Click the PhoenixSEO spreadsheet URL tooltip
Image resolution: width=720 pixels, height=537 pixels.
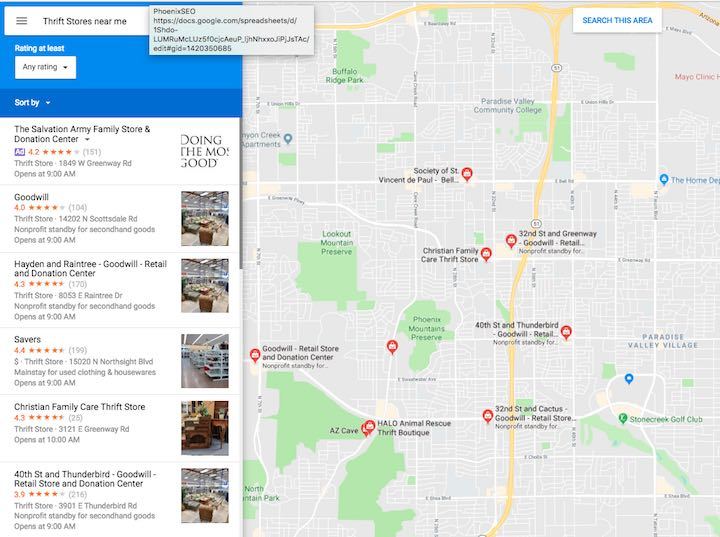pyautogui.click(x=231, y=30)
